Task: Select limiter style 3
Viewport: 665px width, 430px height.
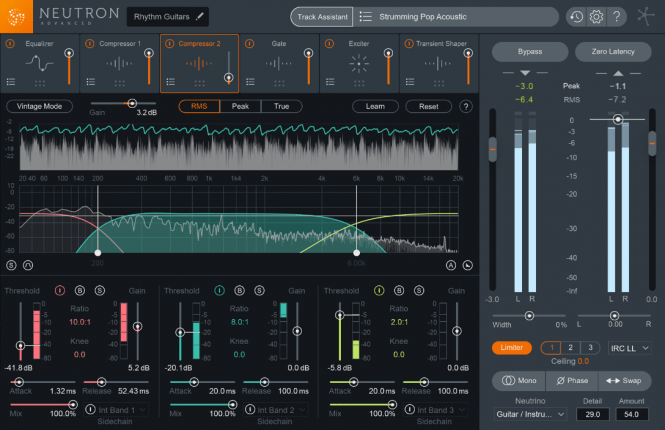Action: click(590, 348)
